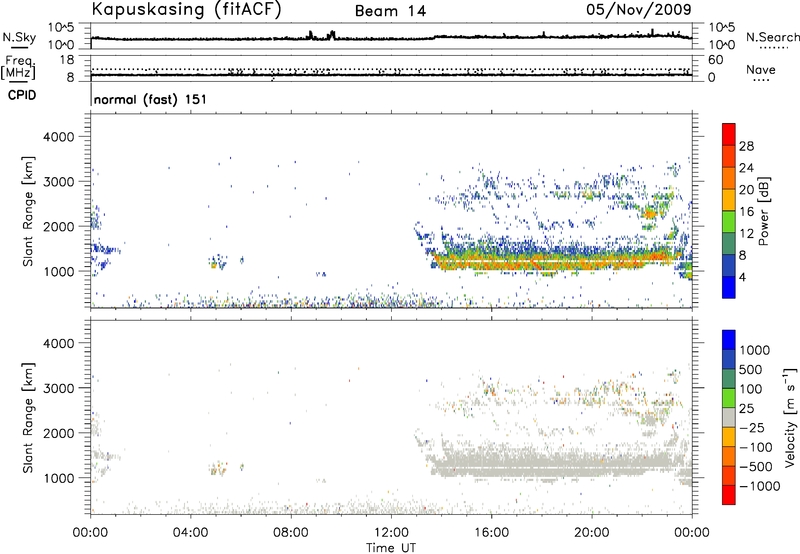
Task: Click the 24 label on power colorbar
Action: pos(746,168)
